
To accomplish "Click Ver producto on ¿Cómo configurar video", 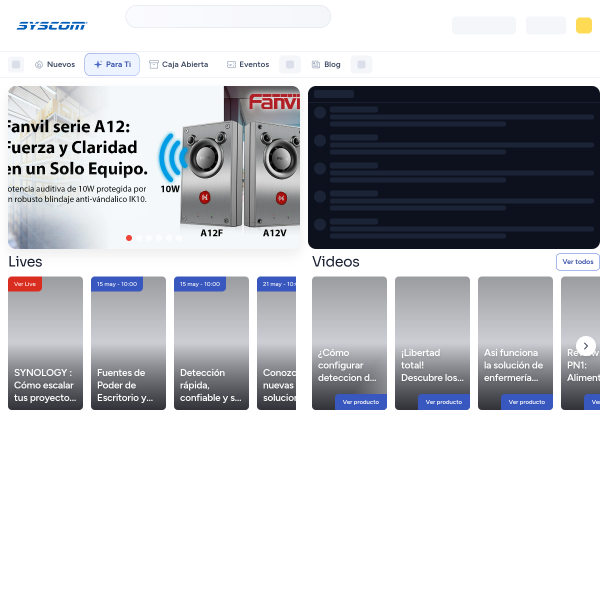I will pyautogui.click(x=361, y=402).
